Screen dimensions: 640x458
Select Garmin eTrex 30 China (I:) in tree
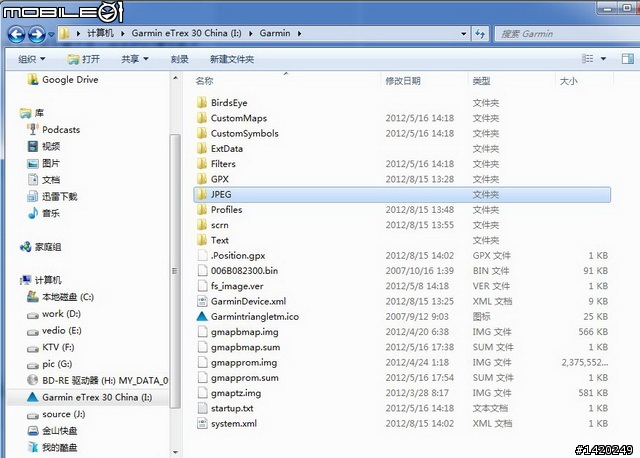click(89, 397)
